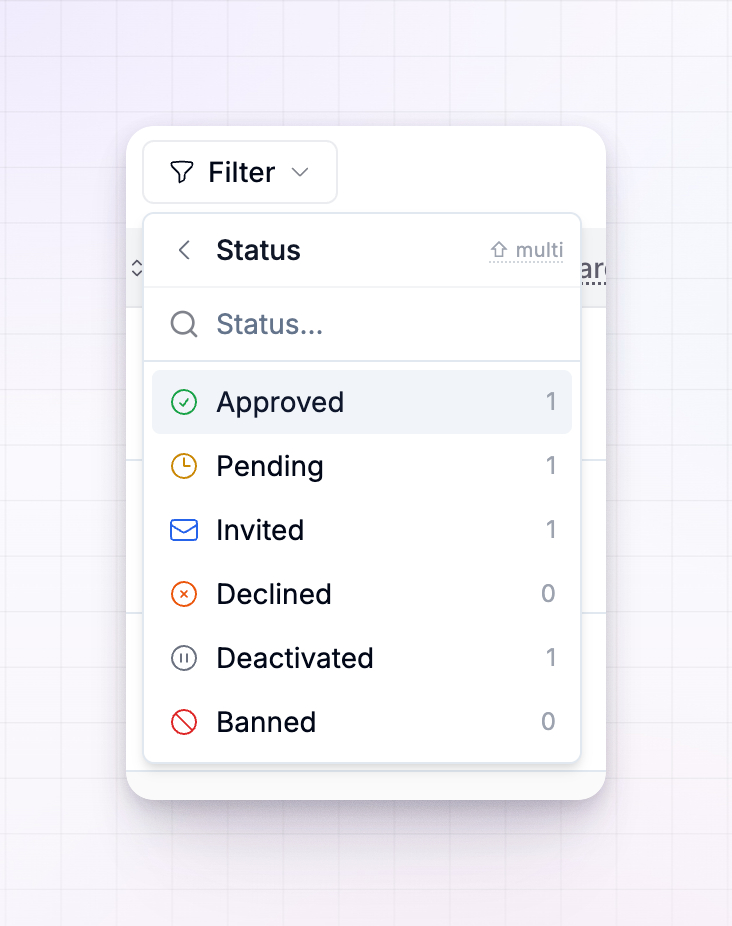Open the Filter dropdown button
The width and height of the screenshot is (732, 926).
(x=240, y=172)
